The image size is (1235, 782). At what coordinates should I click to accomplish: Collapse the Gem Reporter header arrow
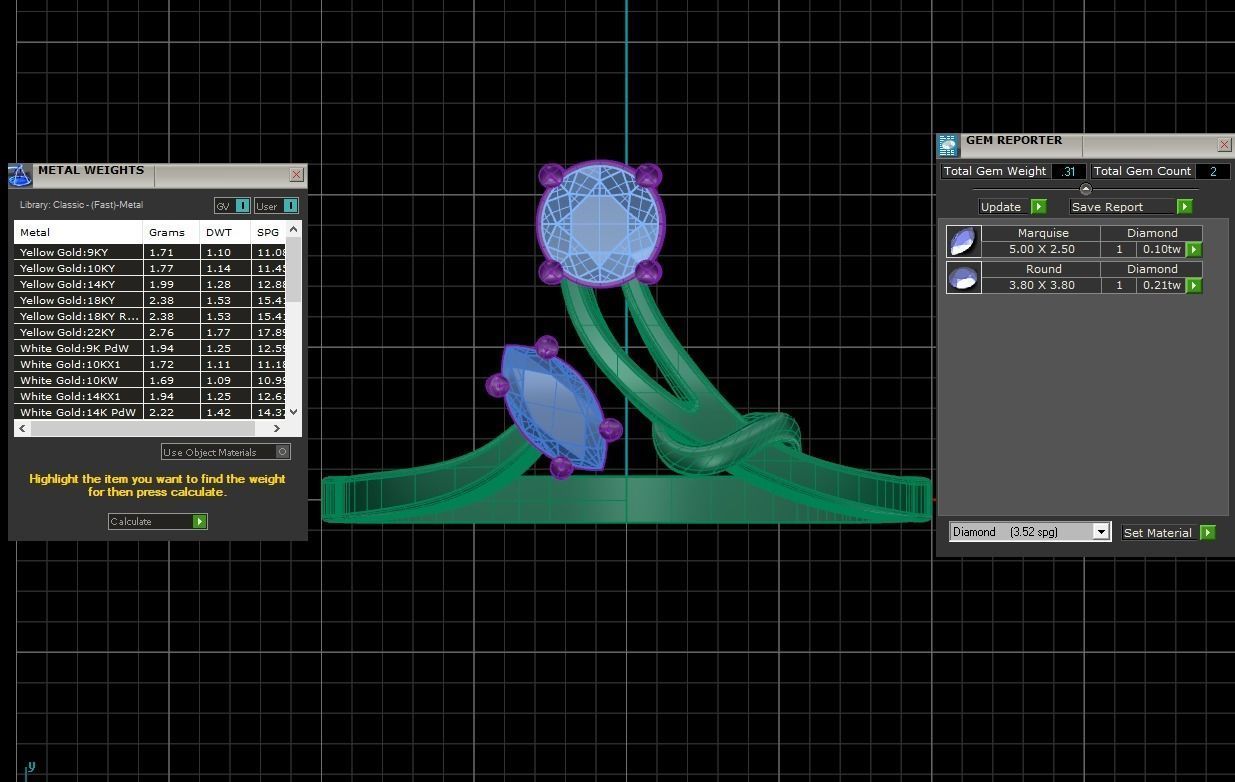tap(1085, 189)
